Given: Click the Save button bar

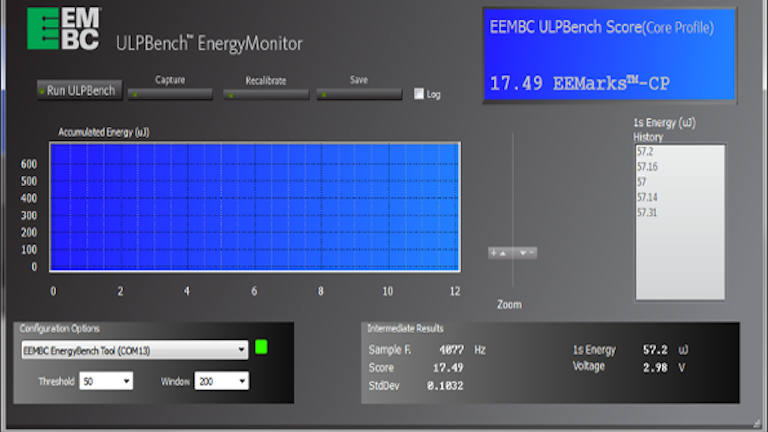Looking at the screenshot, I should point(359,94).
